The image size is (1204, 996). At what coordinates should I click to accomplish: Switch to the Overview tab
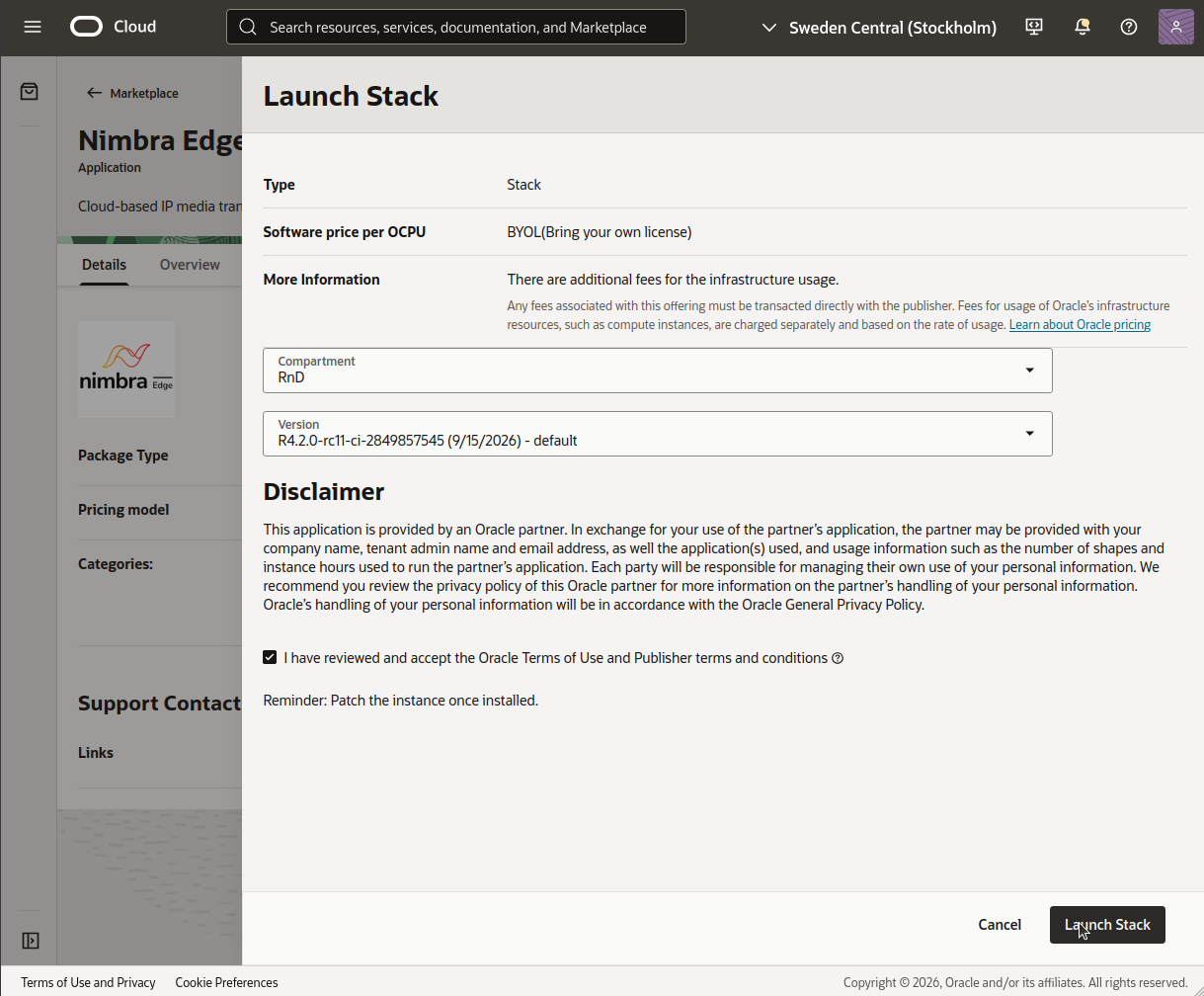point(190,265)
